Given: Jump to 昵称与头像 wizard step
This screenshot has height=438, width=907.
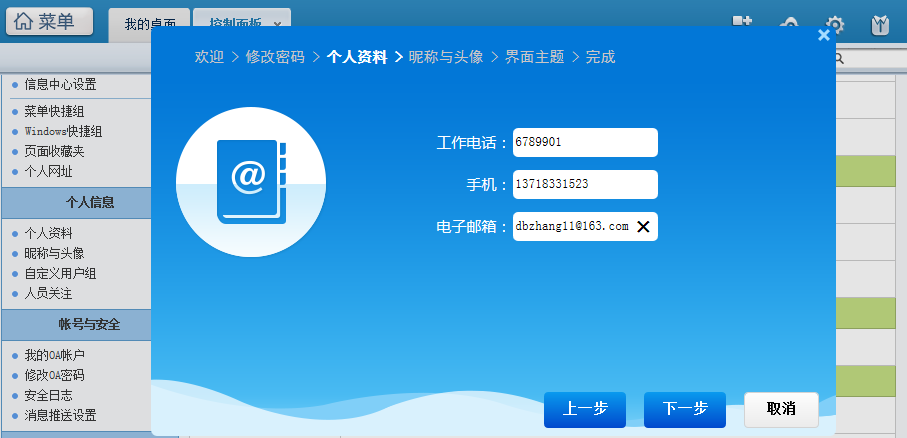Looking at the screenshot, I should 446,57.
